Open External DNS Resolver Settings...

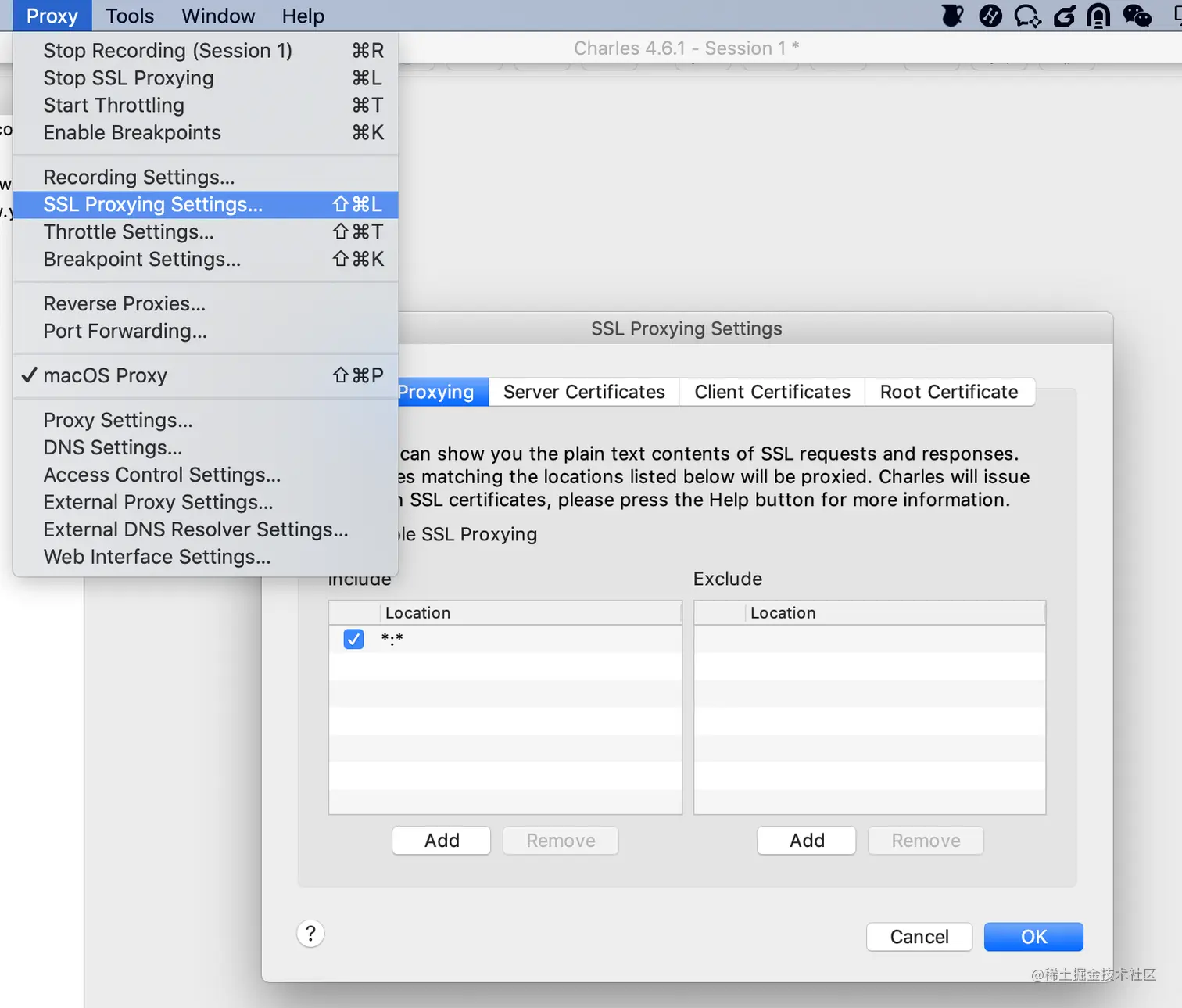click(x=206, y=530)
